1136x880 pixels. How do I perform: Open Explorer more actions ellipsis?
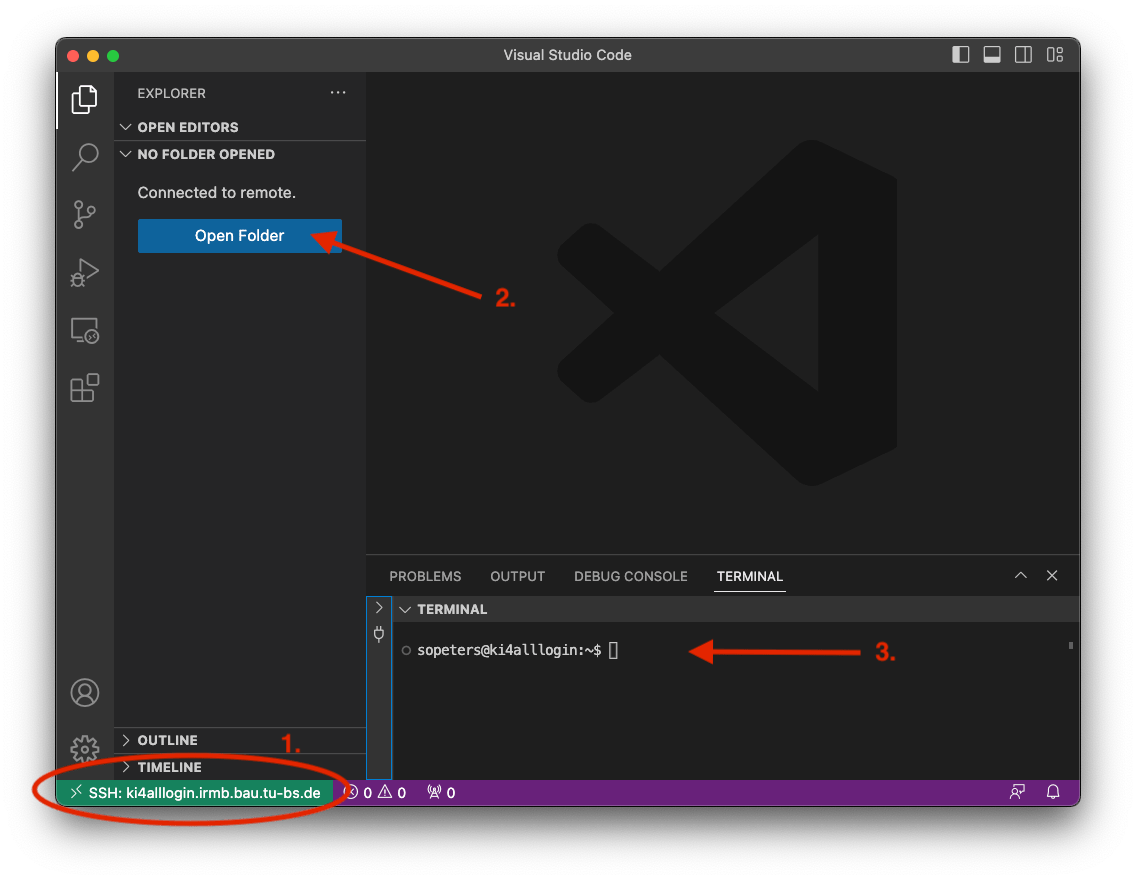[338, 93]
